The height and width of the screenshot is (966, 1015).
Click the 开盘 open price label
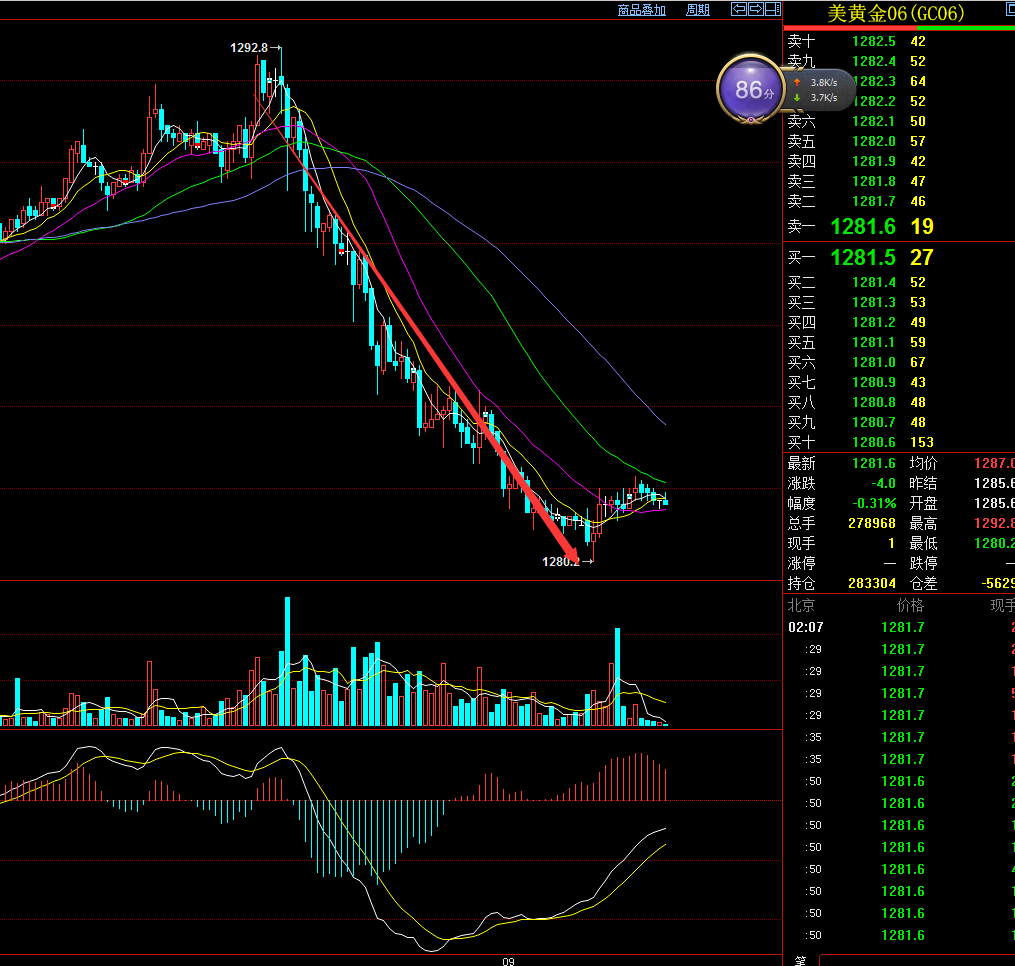923,504
